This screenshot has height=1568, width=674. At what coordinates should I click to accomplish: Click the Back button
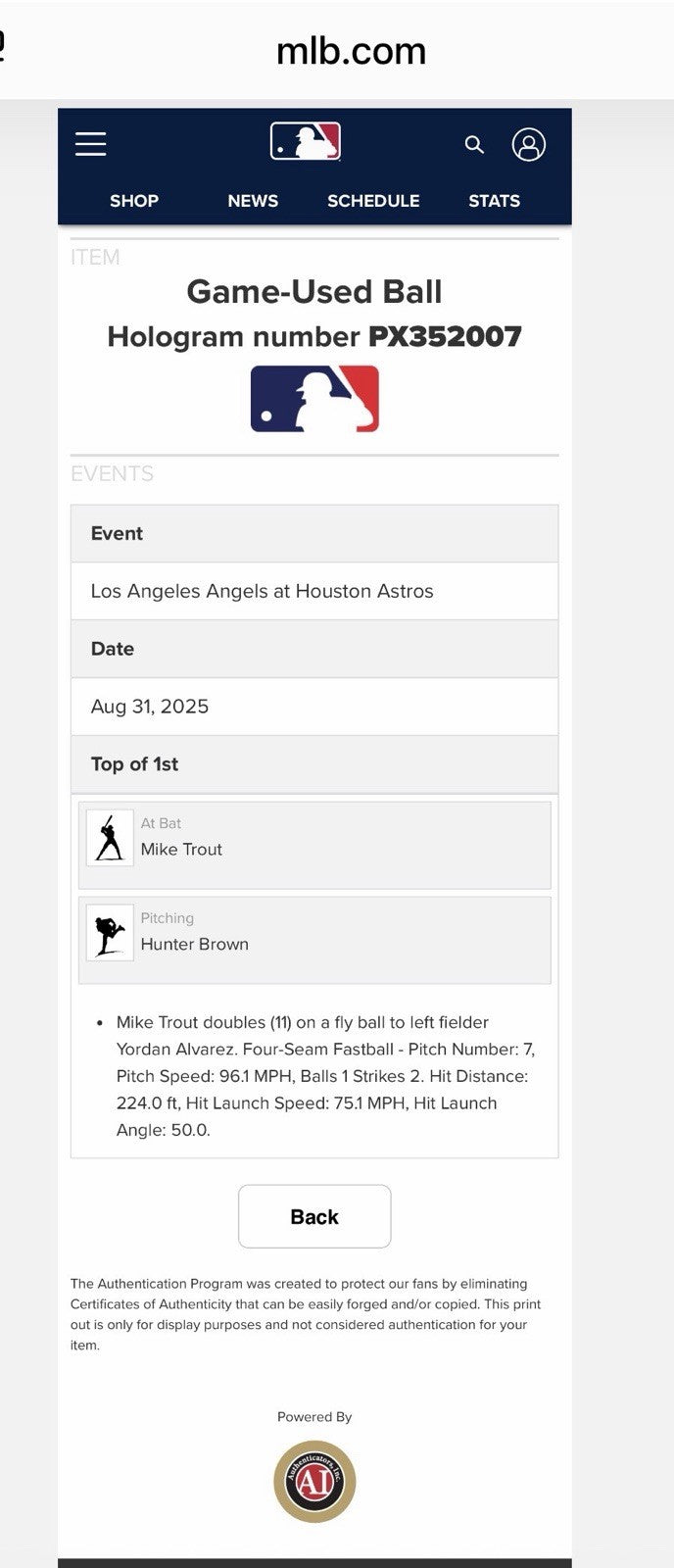coord(314,1216)
